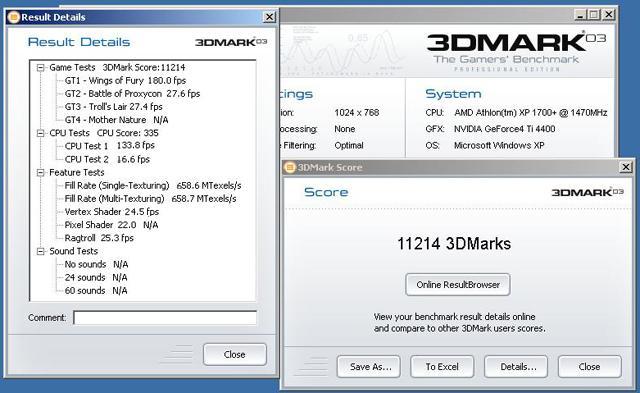Click the AMD Athlon XP 1700+ CPU text

[x=531, y=113]
